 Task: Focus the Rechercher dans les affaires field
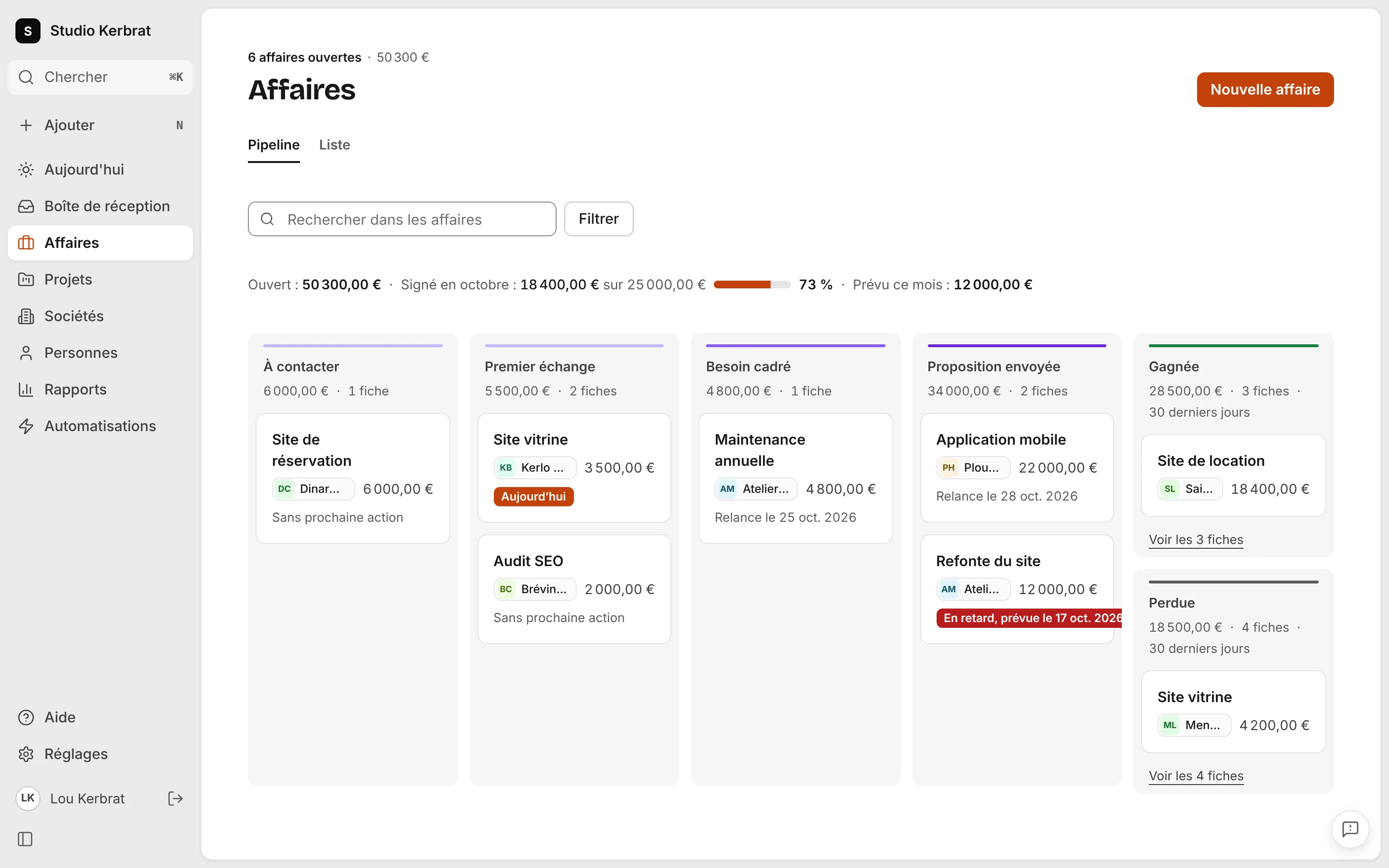pos(402,219)
